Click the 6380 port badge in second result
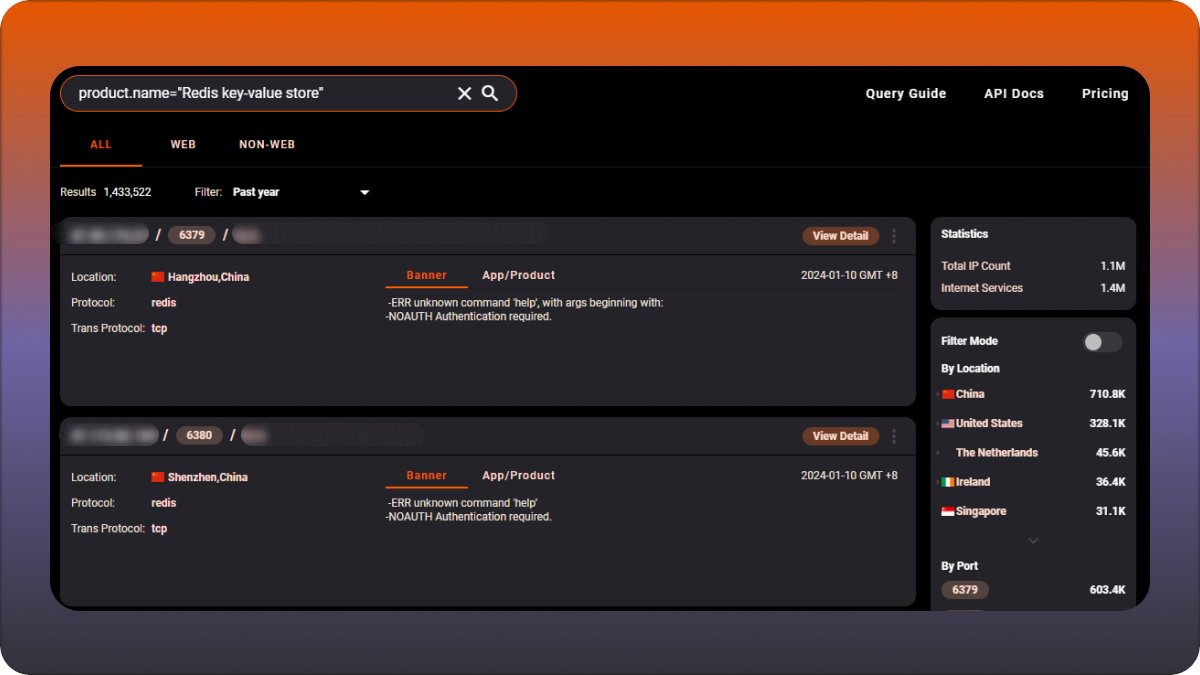The image size is (1200, 675). tap(200, 435)
